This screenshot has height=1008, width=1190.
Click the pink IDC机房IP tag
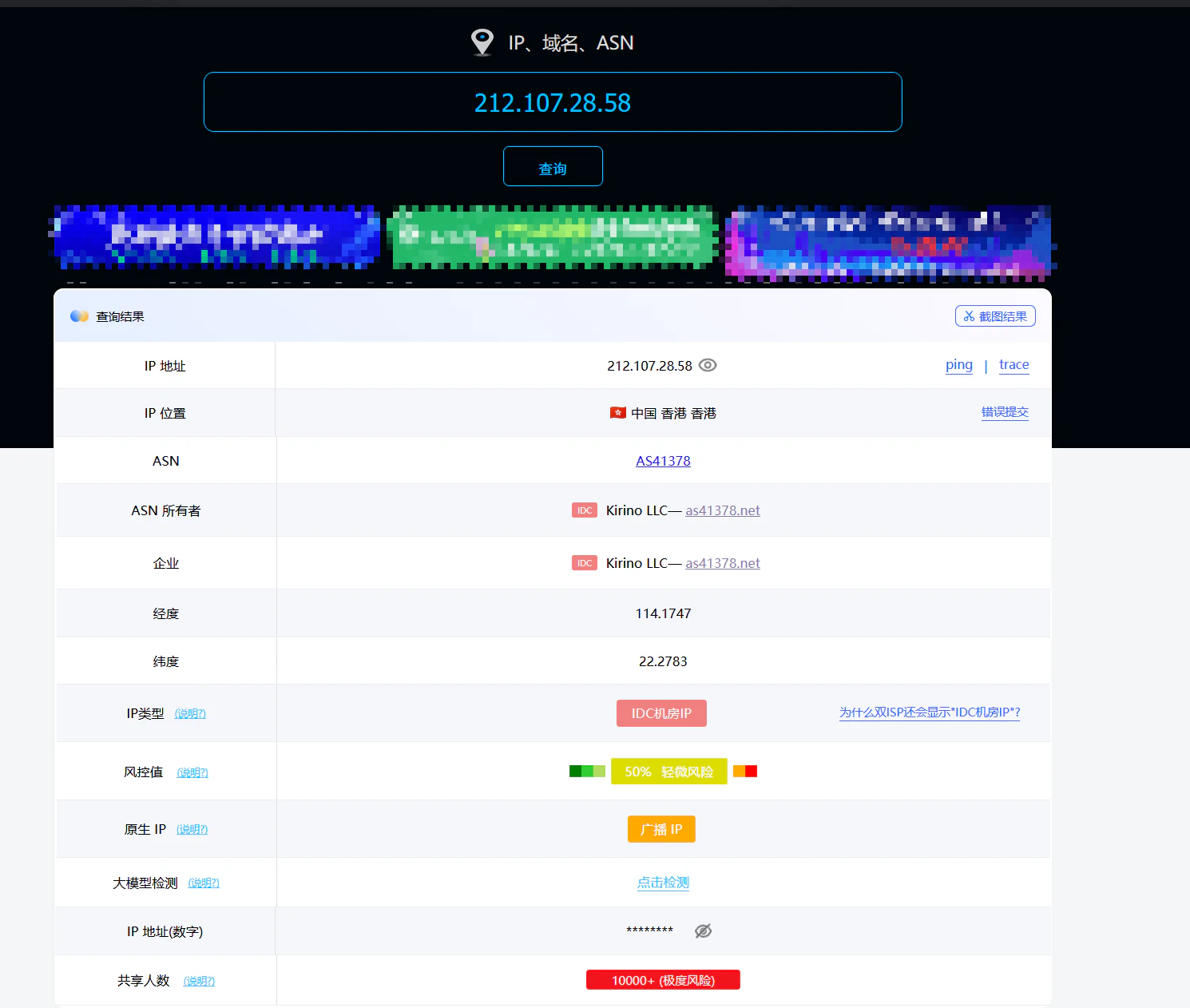661,712
